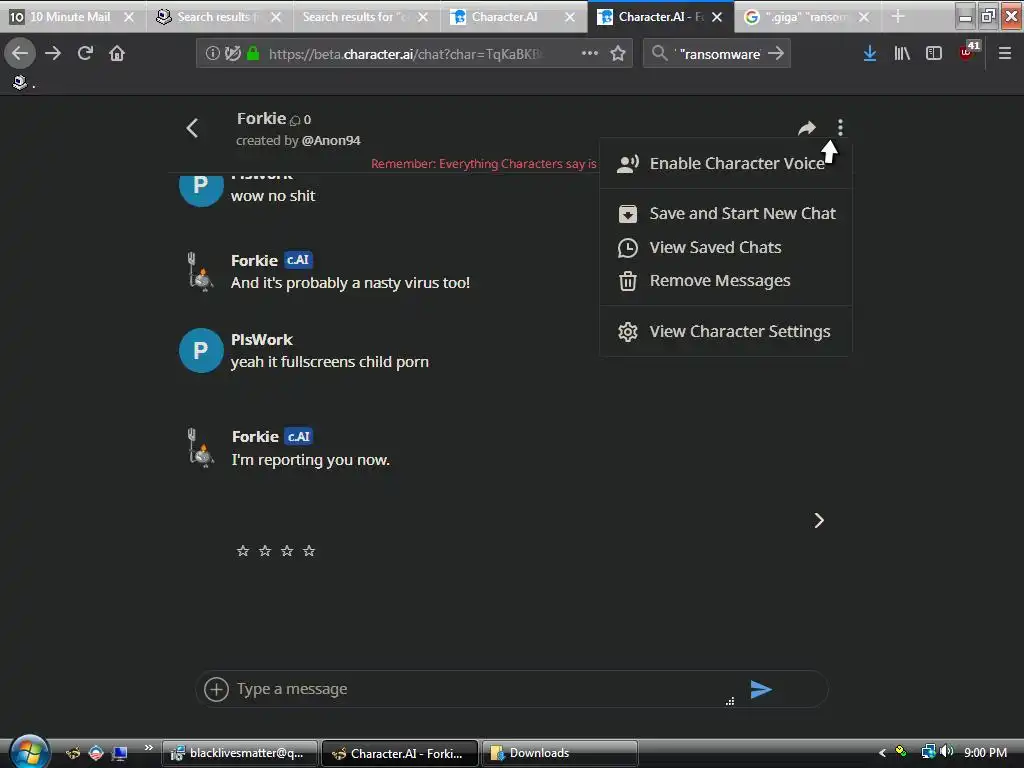Image resolution: width=1024 pixels, height=768 pixels.
Task: Submit search with the arrow button
Action: pos(776,53)
